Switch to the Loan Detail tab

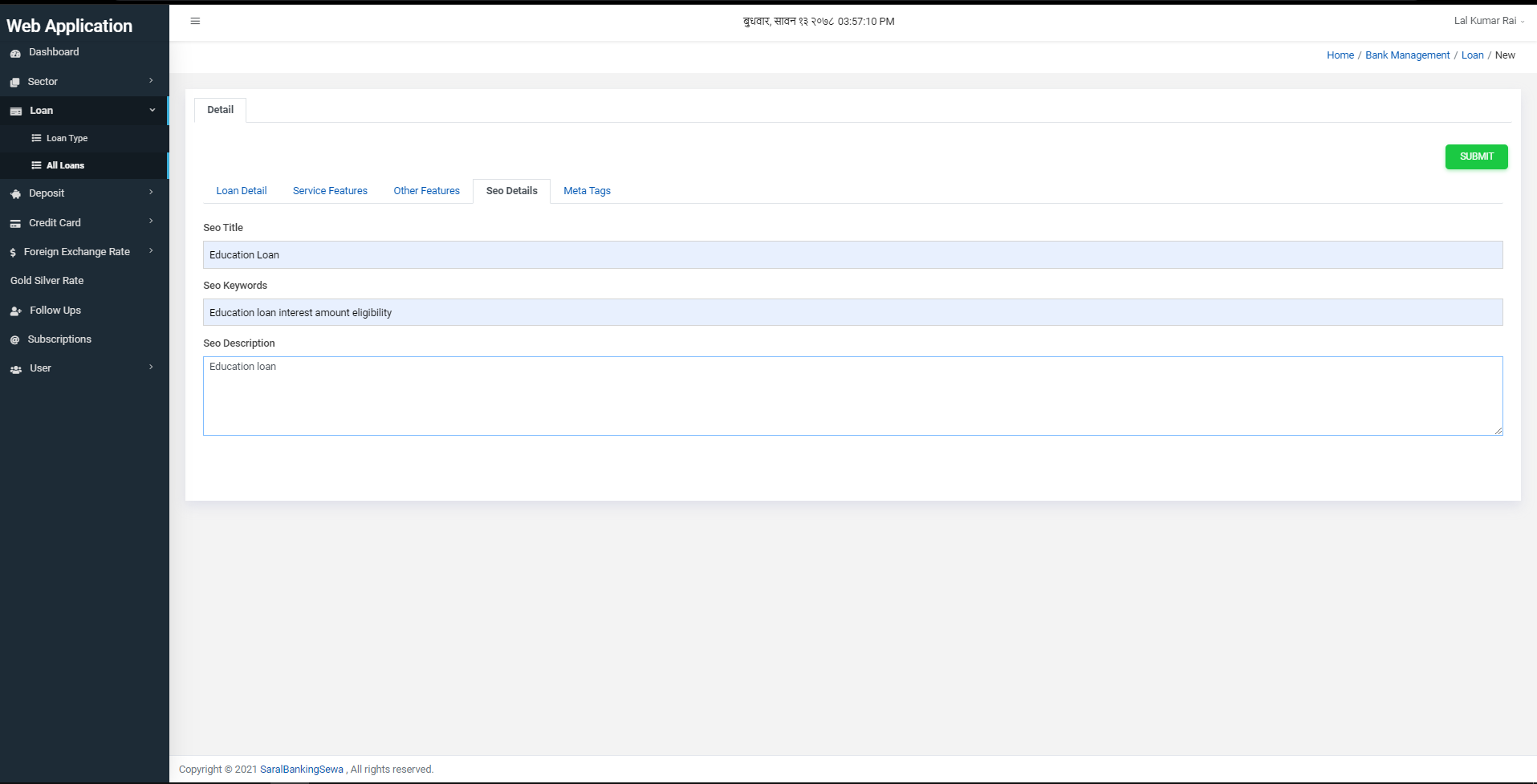coord(242,191)
